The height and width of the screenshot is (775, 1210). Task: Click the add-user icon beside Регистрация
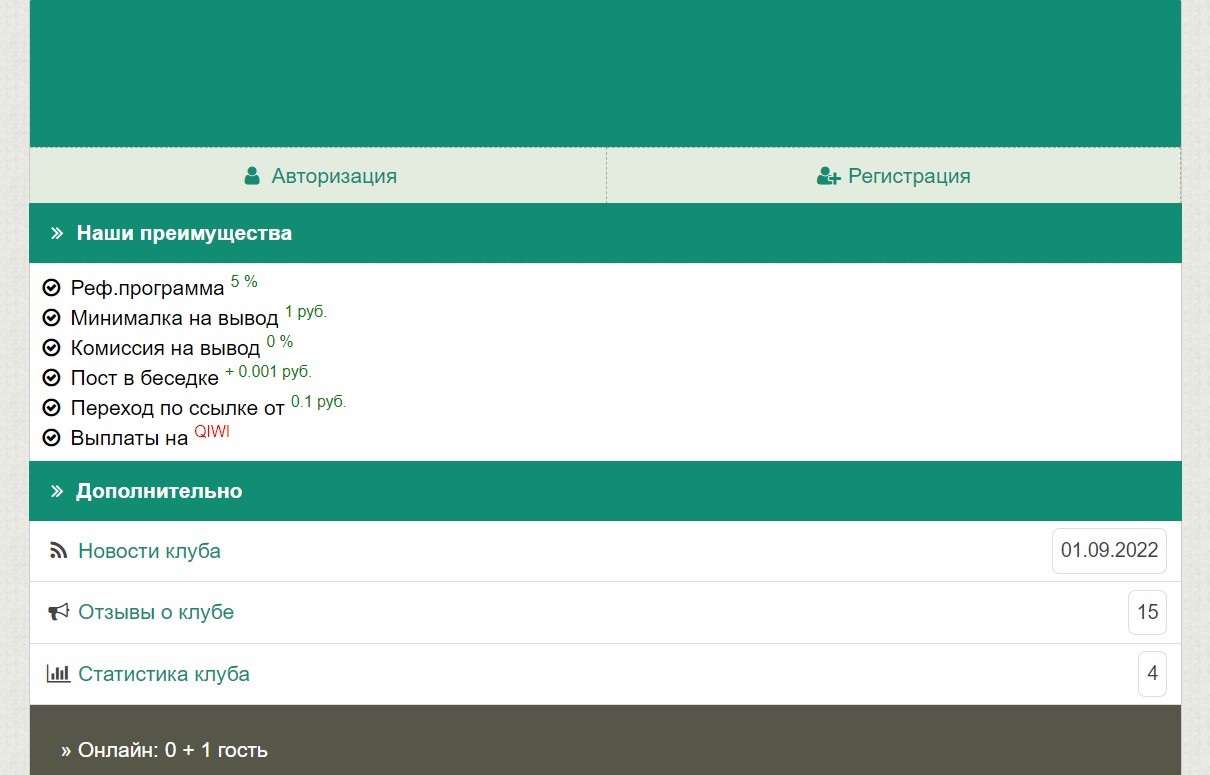click(x=828, y=177)
